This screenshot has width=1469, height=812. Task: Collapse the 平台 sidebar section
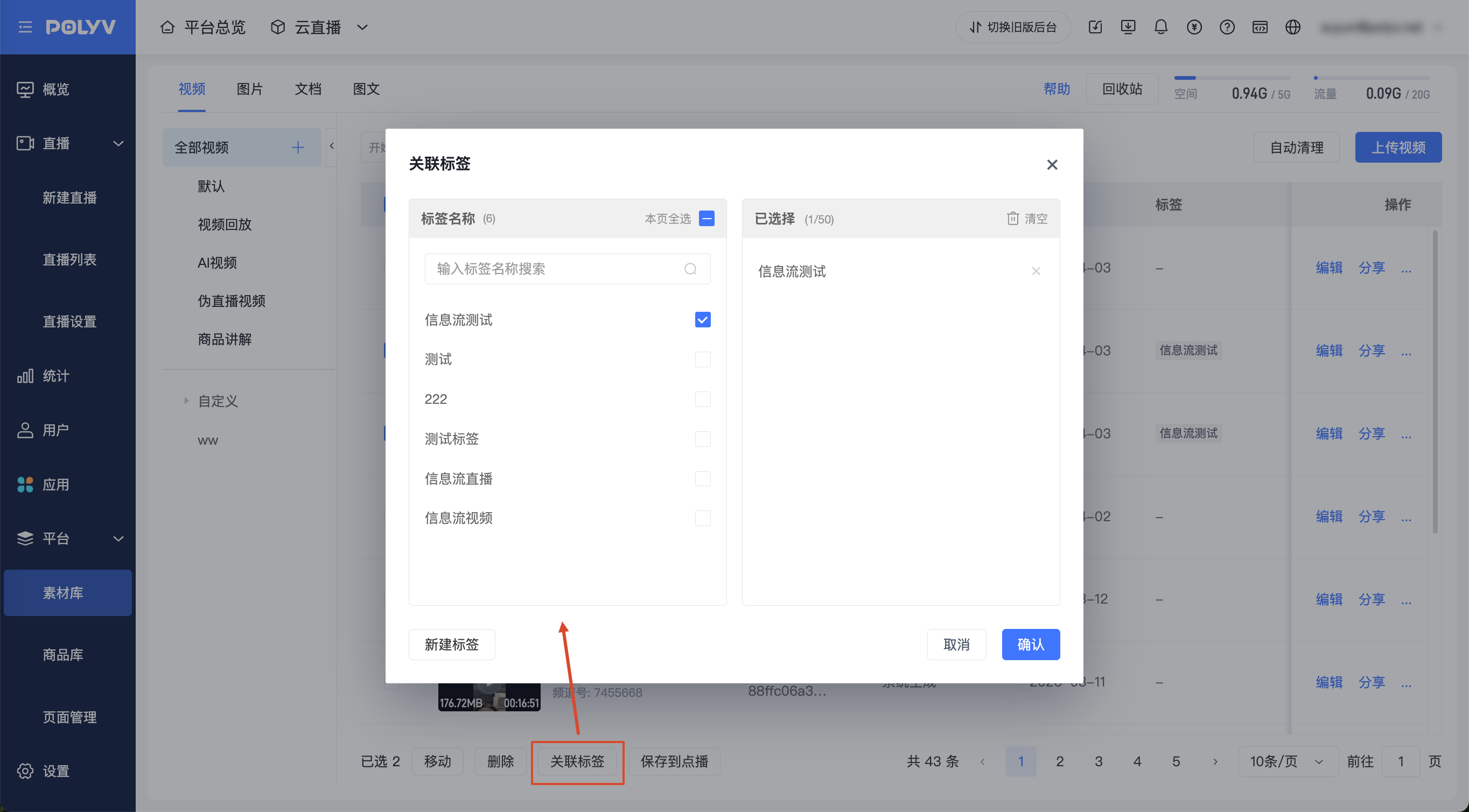118,538
